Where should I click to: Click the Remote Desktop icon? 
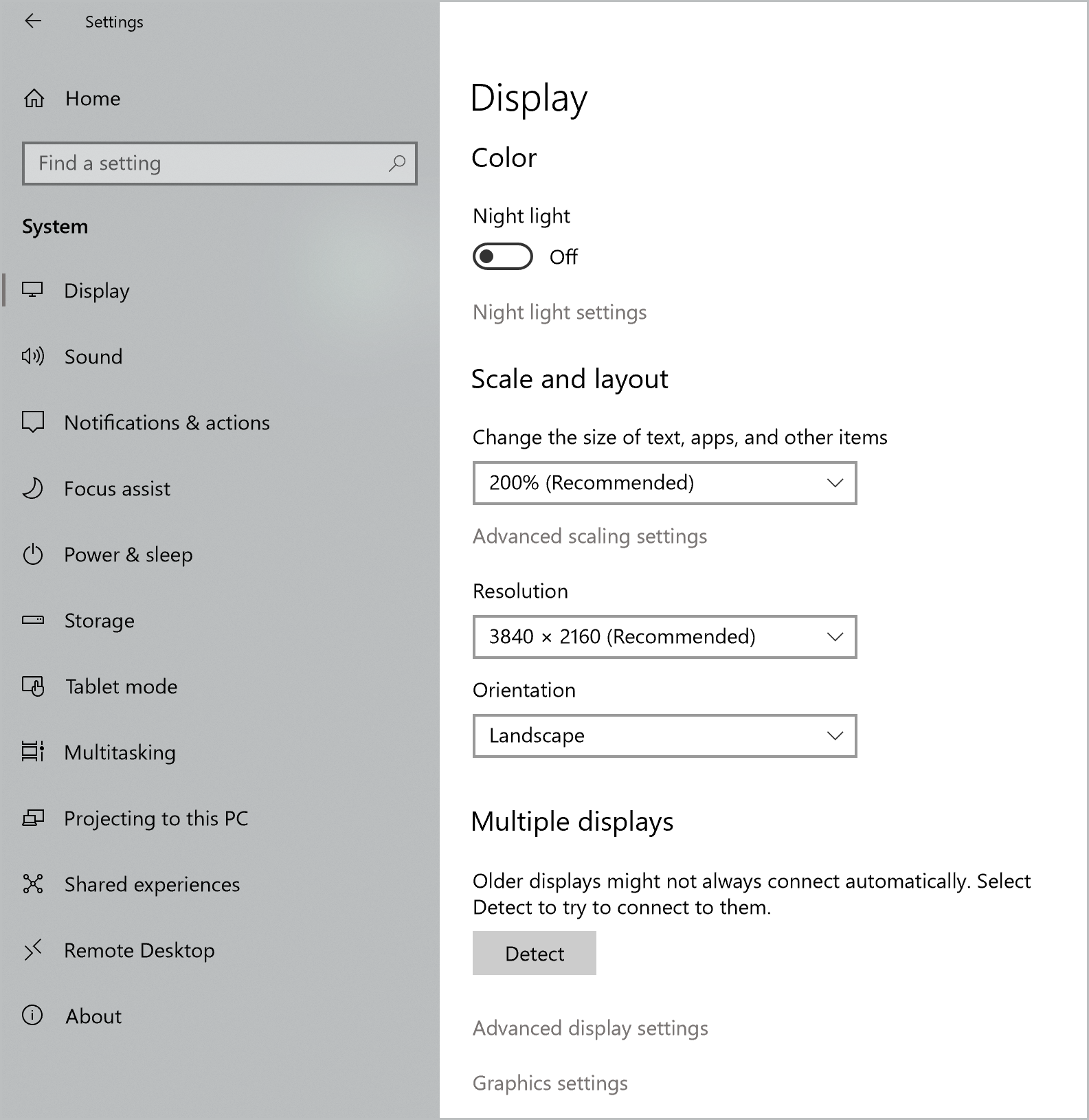click(x=32, y=950)
